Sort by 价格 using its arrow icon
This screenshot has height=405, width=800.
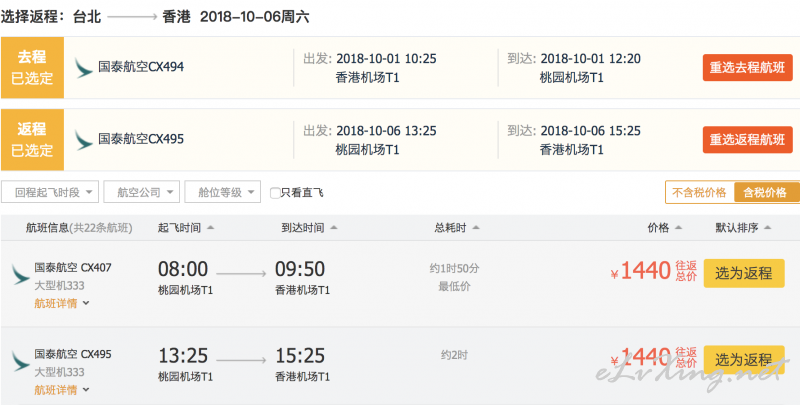679,227
